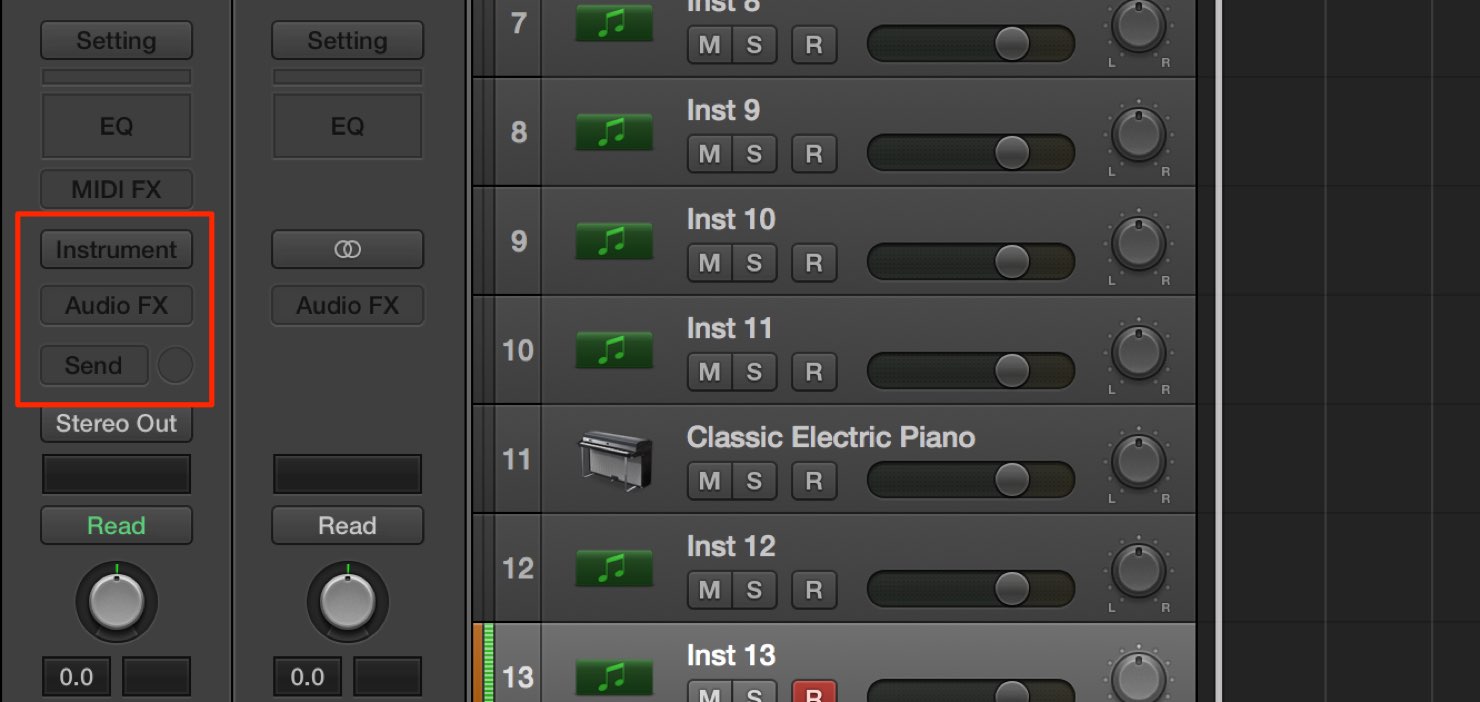Record-enable the Classic Electric Piano track
The image size is (1480, 702).
[x=814, y=481]
